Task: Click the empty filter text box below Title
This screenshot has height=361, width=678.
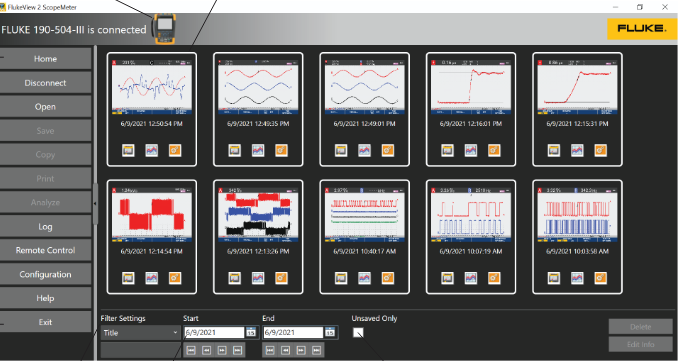Action: 141,350
